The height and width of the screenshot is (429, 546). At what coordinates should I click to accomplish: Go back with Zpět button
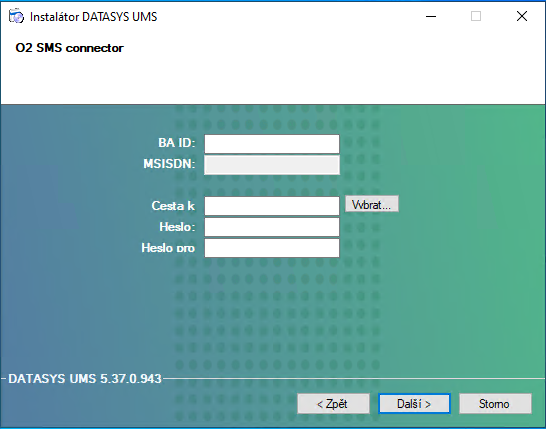(x=333, y=404)
